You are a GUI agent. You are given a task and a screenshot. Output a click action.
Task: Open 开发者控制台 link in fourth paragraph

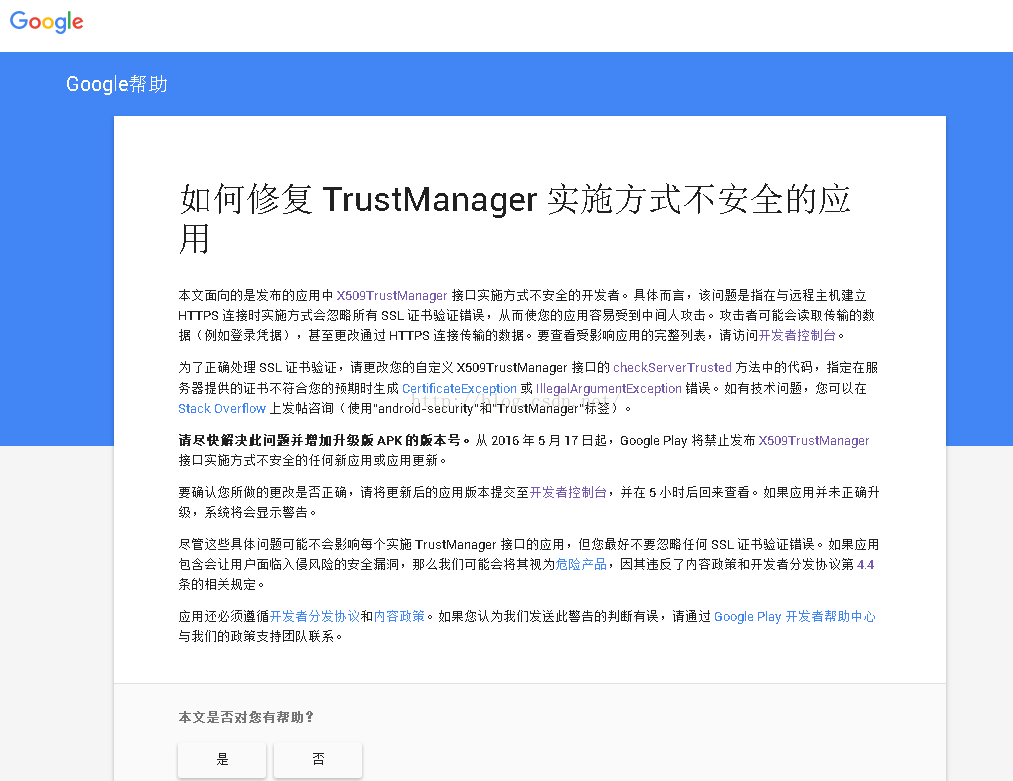pyautogui.click(x=568, y=492)
